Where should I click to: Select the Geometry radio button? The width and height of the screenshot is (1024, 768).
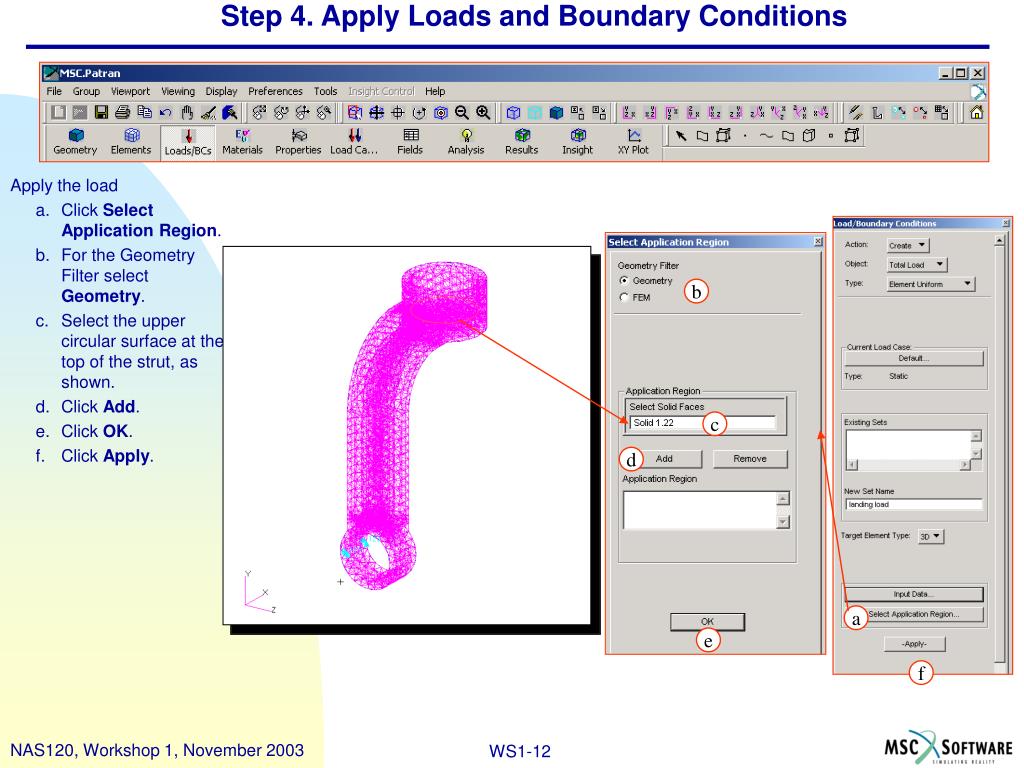624,281
